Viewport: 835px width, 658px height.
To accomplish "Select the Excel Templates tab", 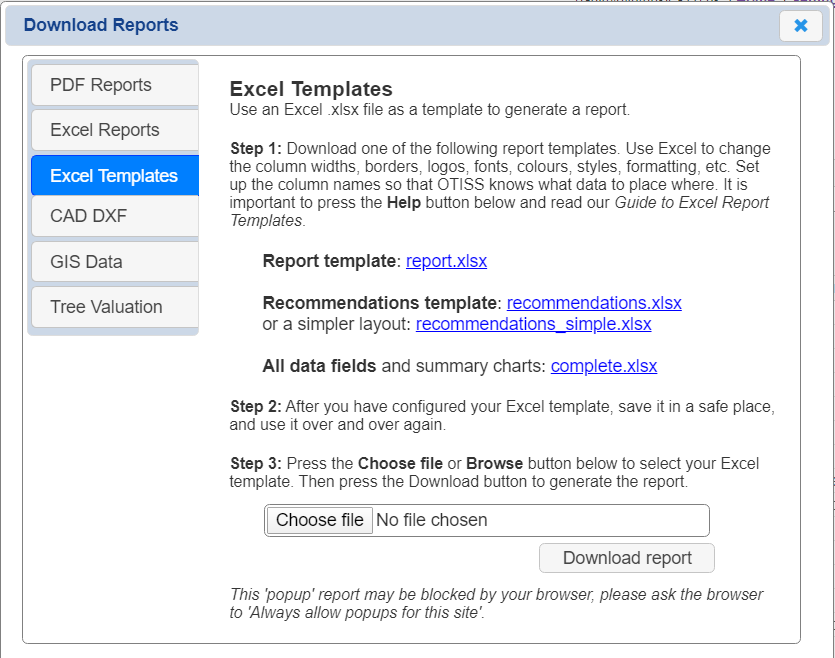I will [113, 174].
